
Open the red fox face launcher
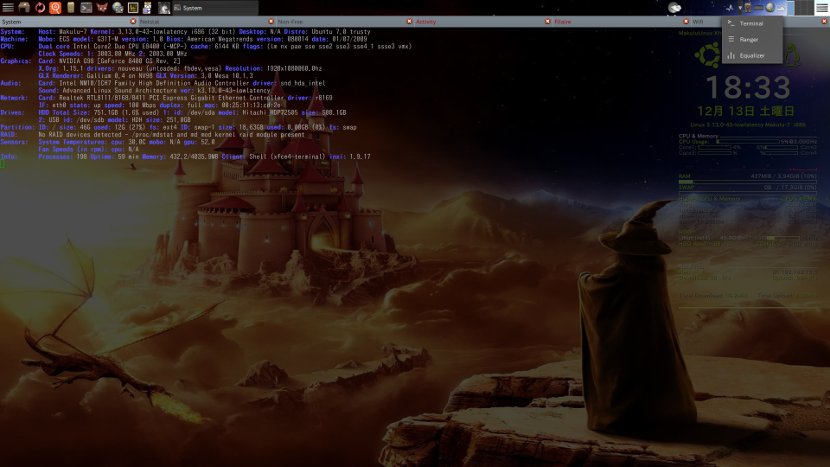102,7
